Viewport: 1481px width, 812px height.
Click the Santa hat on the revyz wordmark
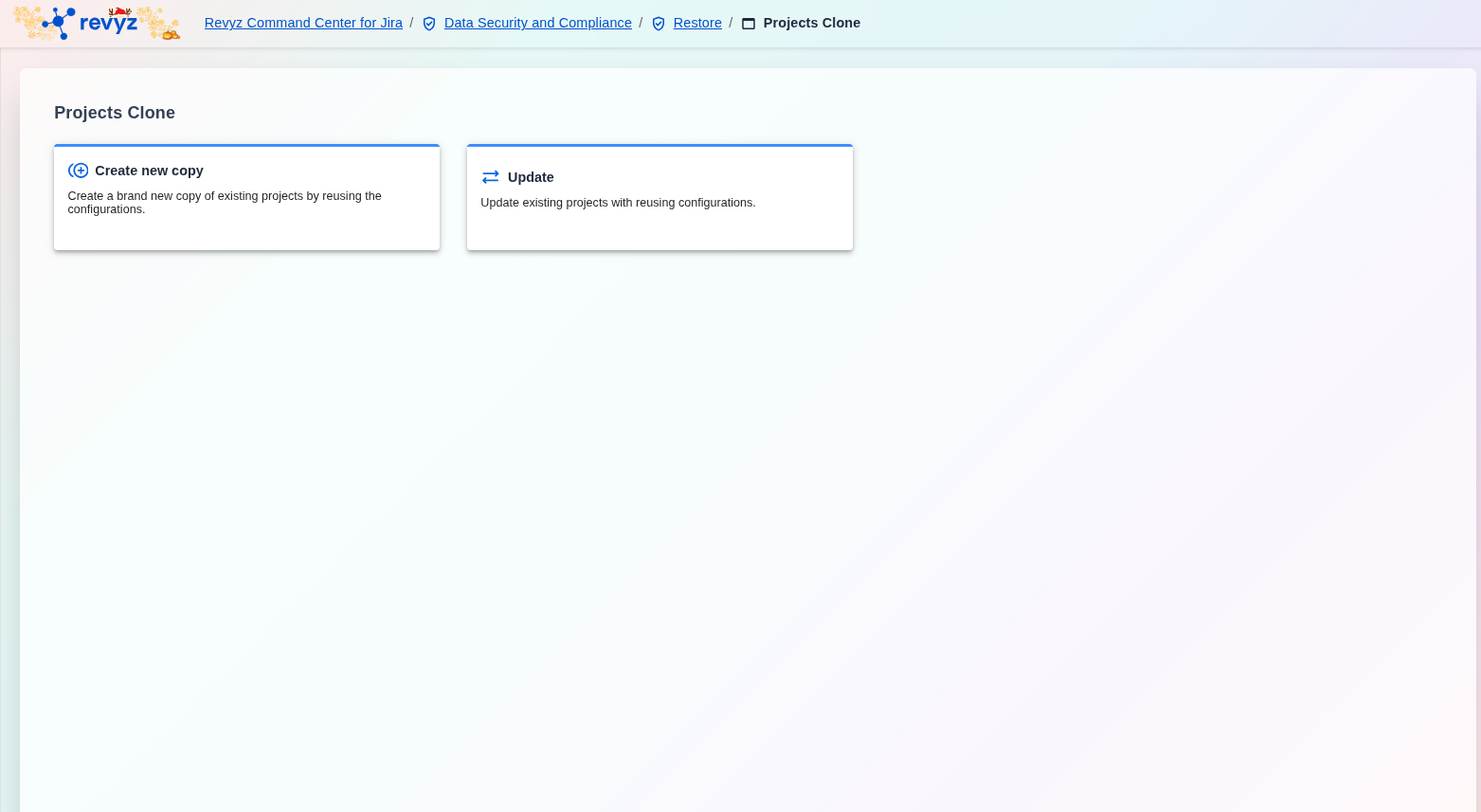click(x=120, y=12)
